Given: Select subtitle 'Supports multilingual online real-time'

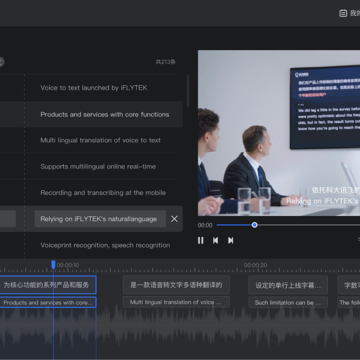Looking at the screenshot, I should click(98, 166).
